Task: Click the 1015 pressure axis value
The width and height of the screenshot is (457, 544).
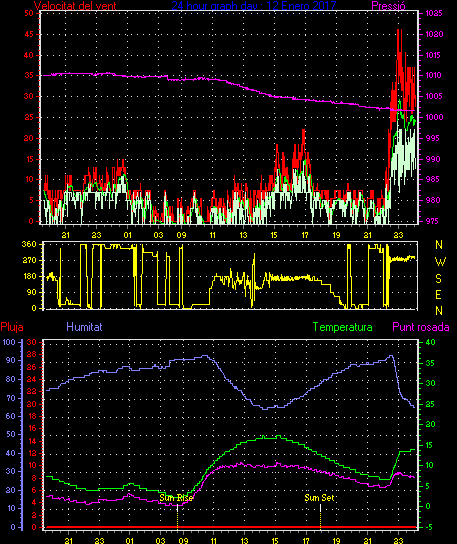Action: (434, 55)
